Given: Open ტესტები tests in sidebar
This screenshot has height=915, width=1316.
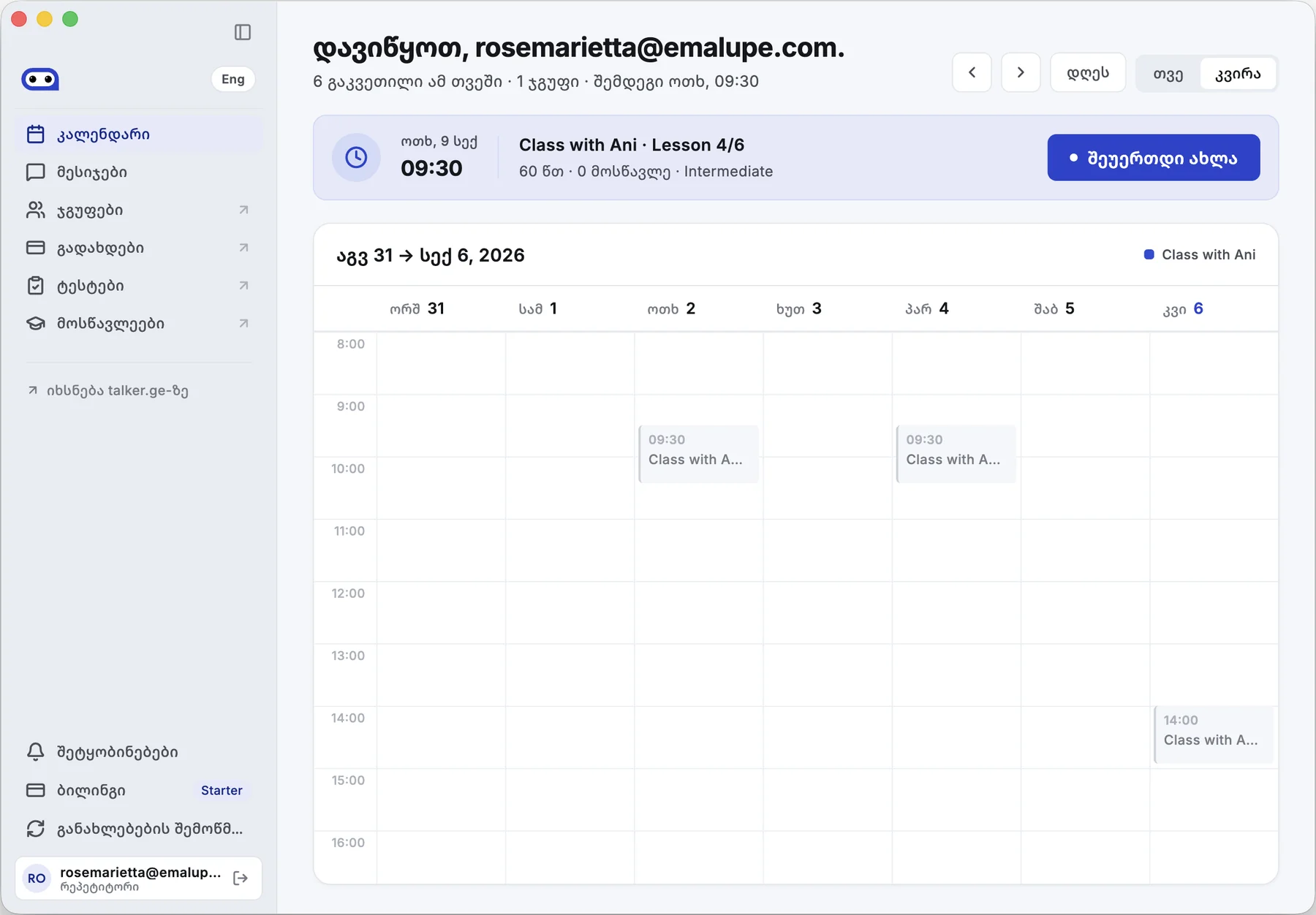Looking at the screenshot, I should tap(139, 286).
